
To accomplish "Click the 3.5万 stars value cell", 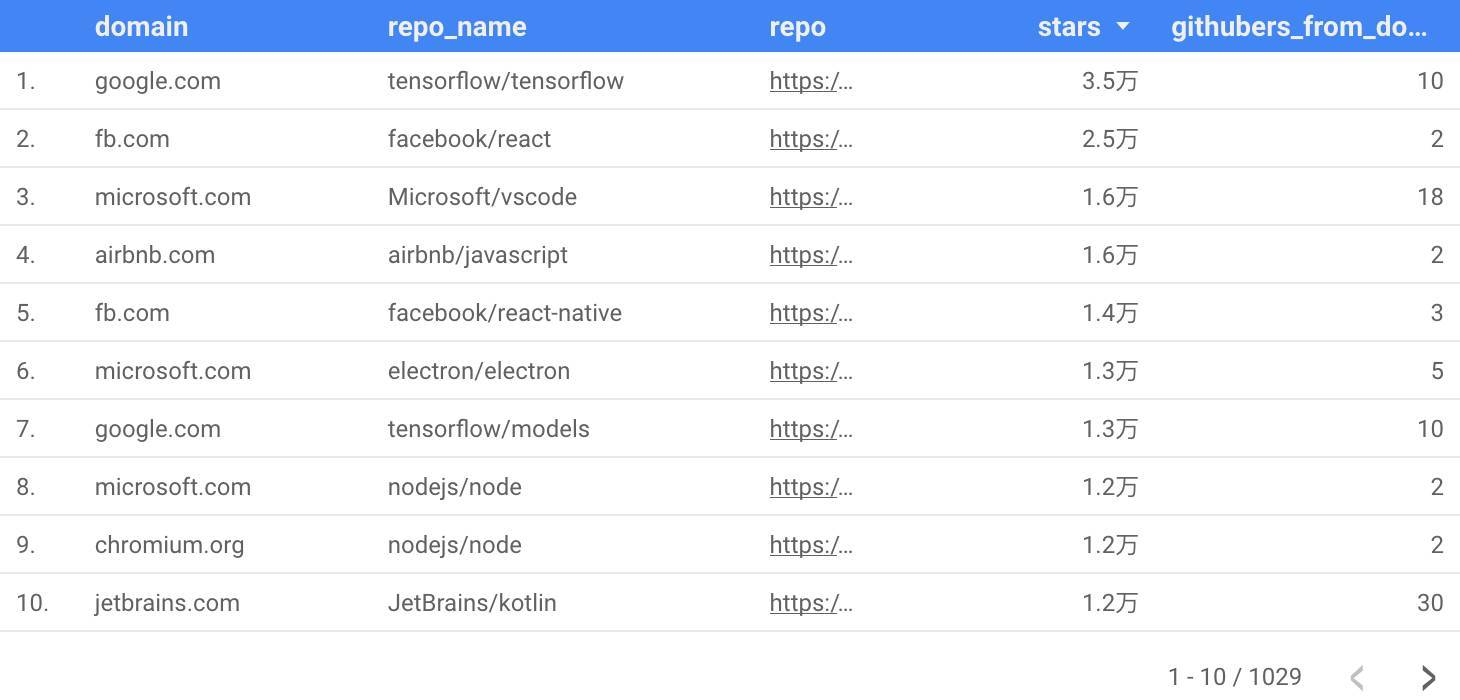I will point(1109,81).
